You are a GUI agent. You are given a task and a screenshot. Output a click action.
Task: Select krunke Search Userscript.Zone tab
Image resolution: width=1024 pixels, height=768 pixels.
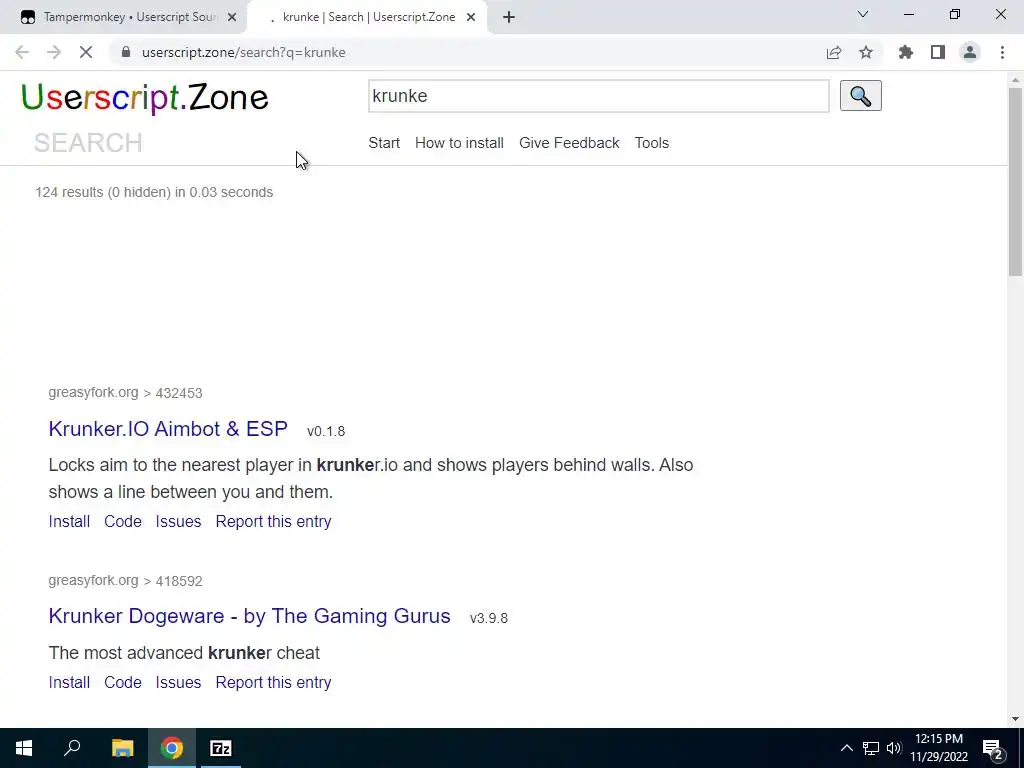point(366,17)
